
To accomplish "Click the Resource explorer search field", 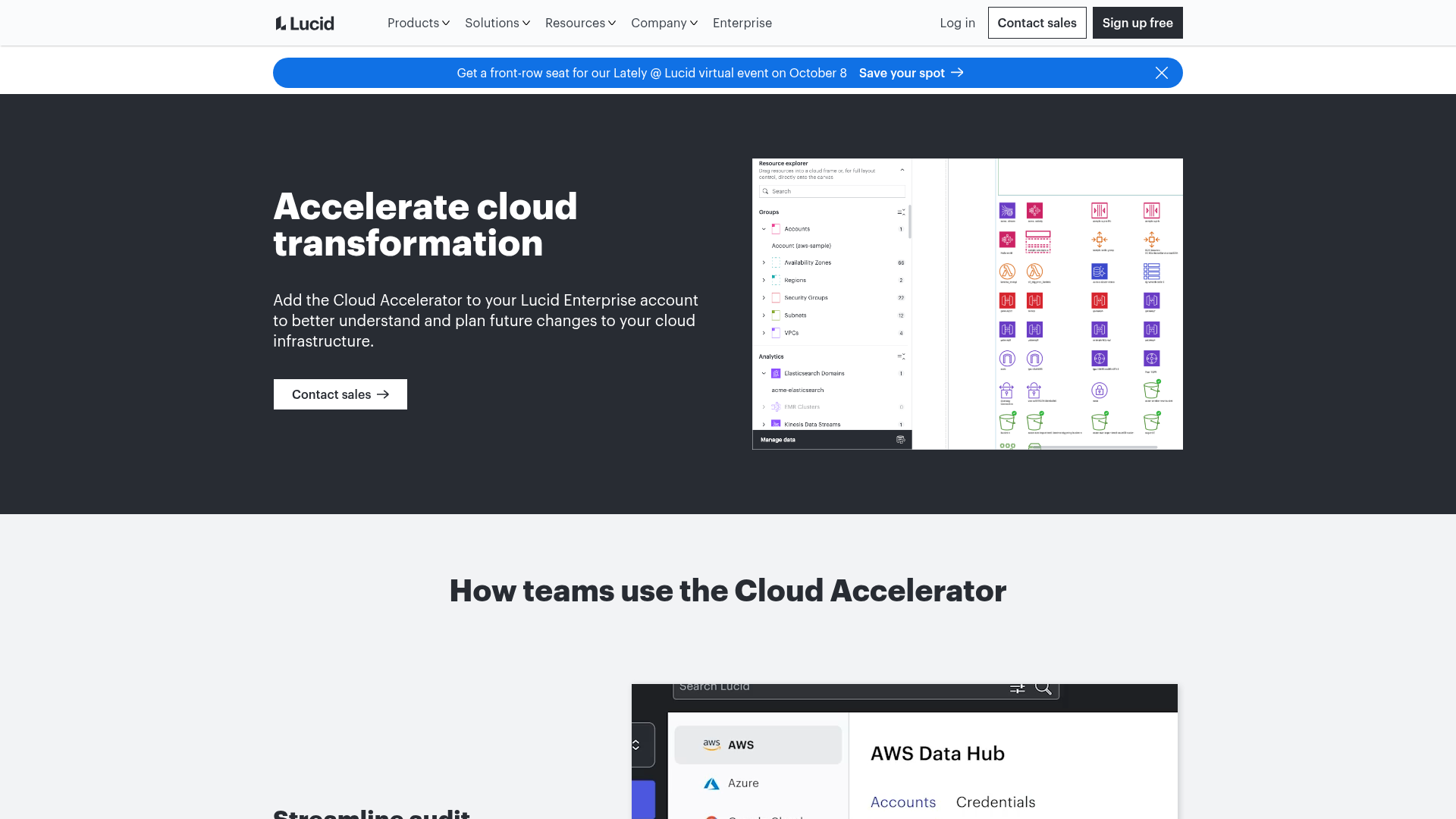I will 832,192.
